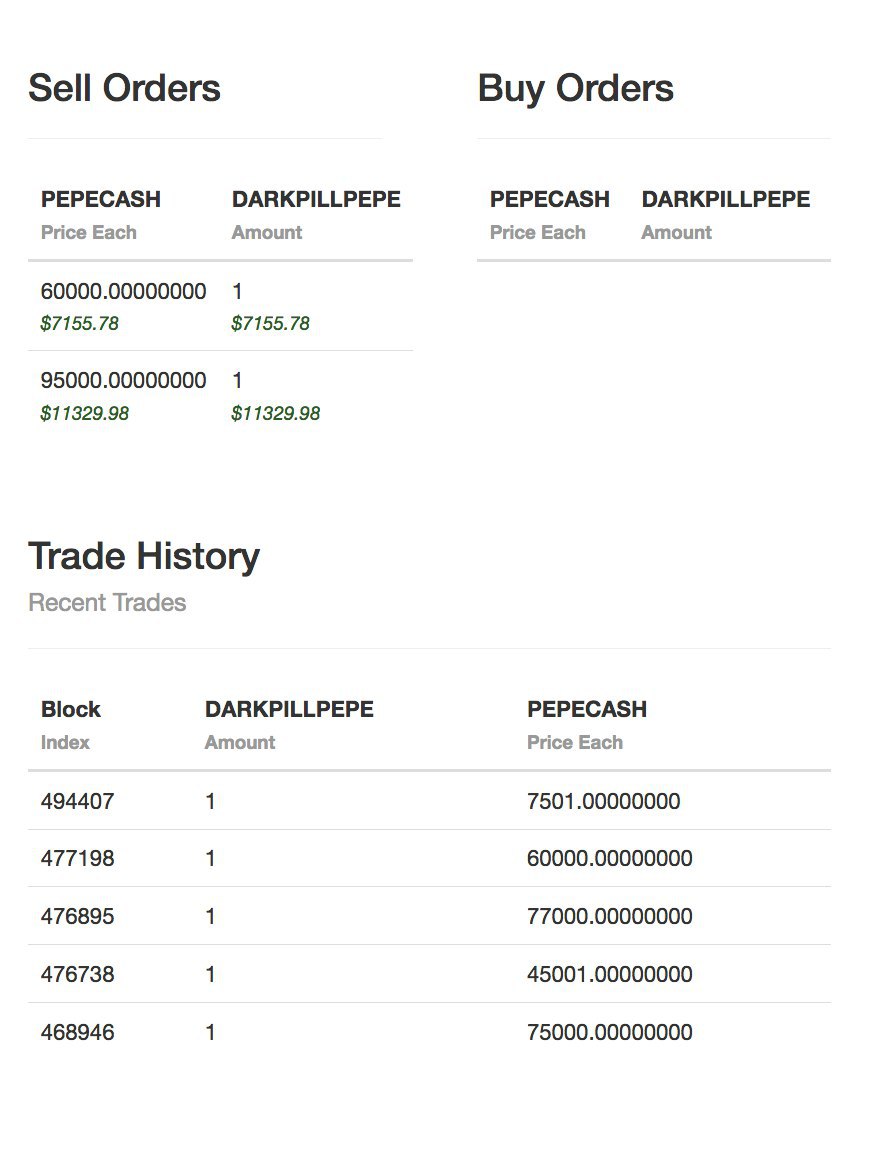Click the Recent Trades subtitle
This screenshot has height=1154, width=874.
pos(107,603)
